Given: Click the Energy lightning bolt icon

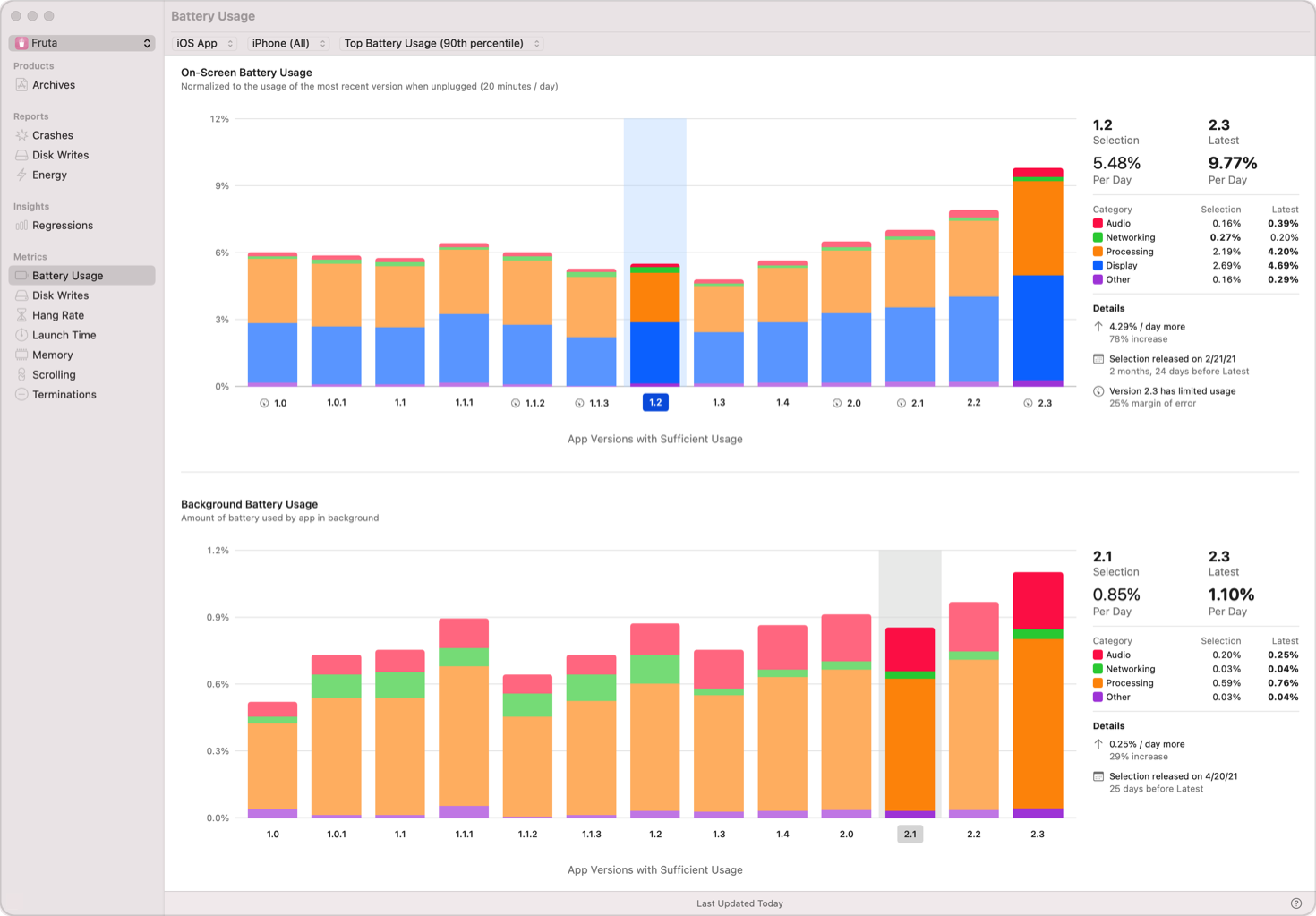Looking at the screenshot, I should 21,175.
